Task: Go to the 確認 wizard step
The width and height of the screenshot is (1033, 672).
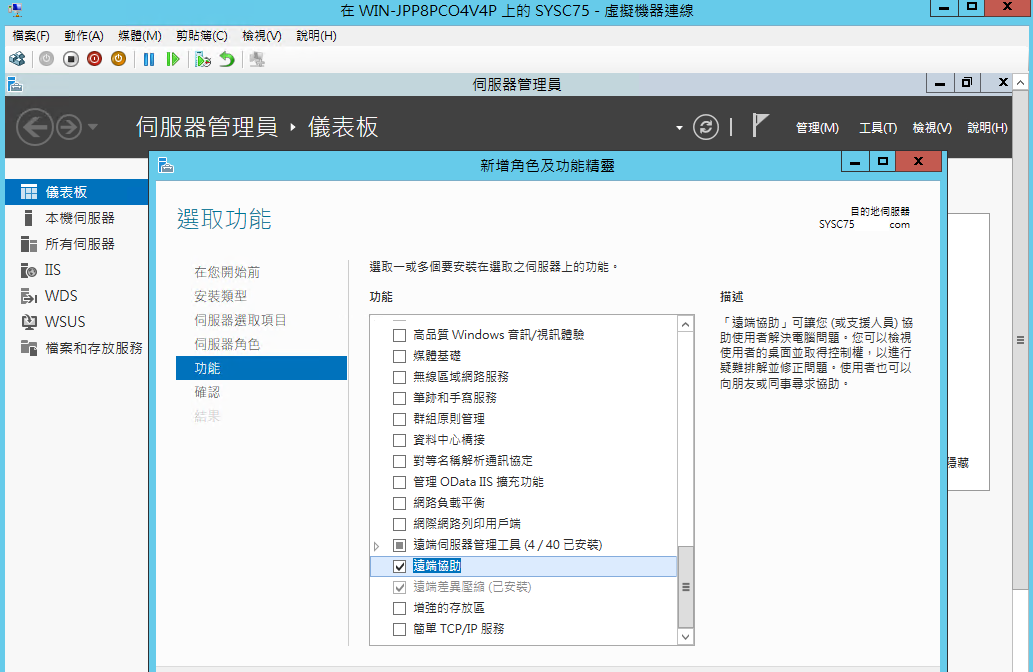Action: pos(208,392)
